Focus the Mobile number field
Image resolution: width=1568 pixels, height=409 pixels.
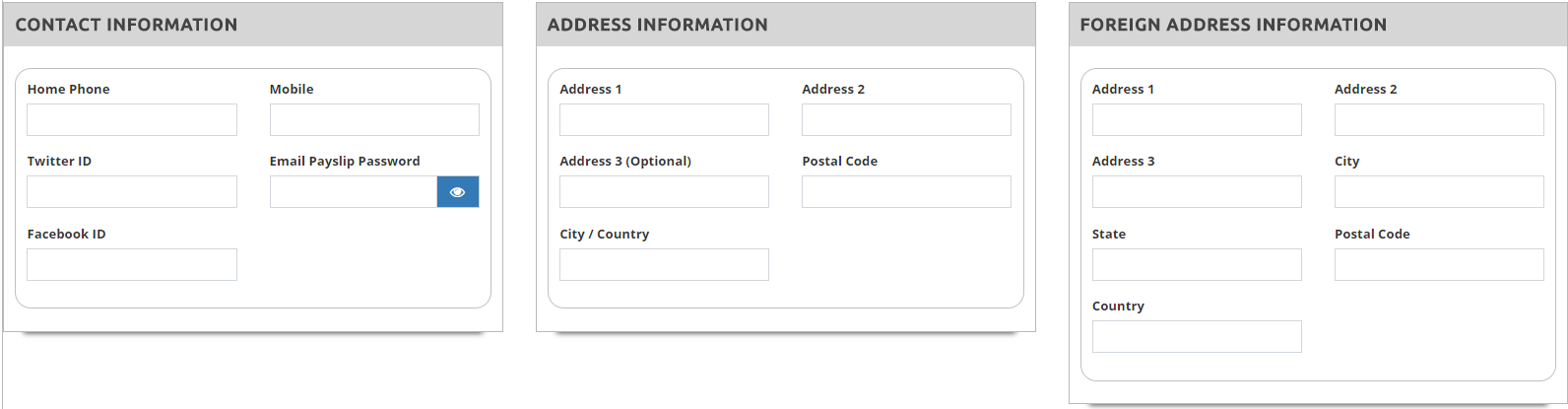[374, 120]
